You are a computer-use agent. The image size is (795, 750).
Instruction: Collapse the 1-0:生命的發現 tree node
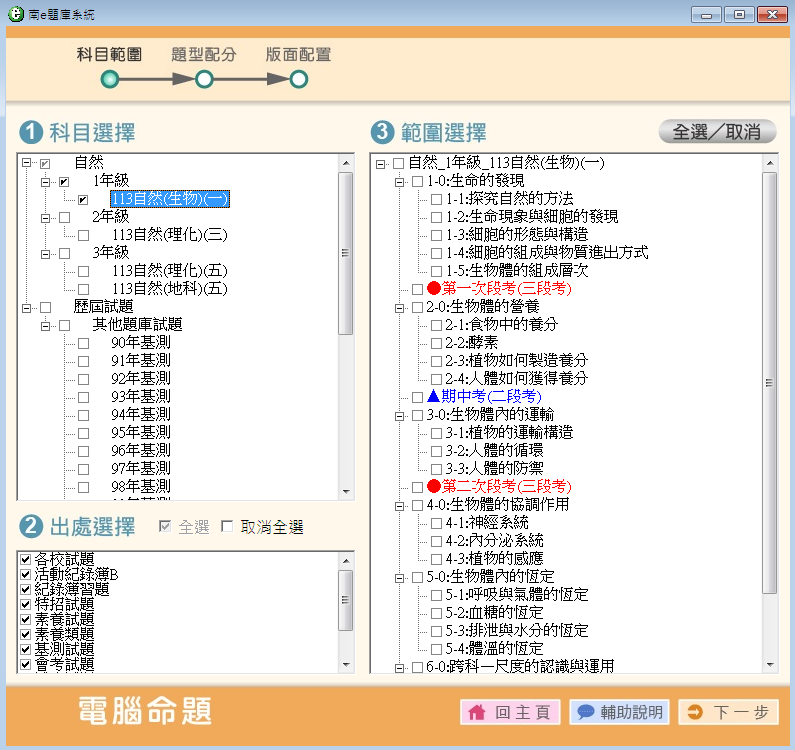click(399, 181)
